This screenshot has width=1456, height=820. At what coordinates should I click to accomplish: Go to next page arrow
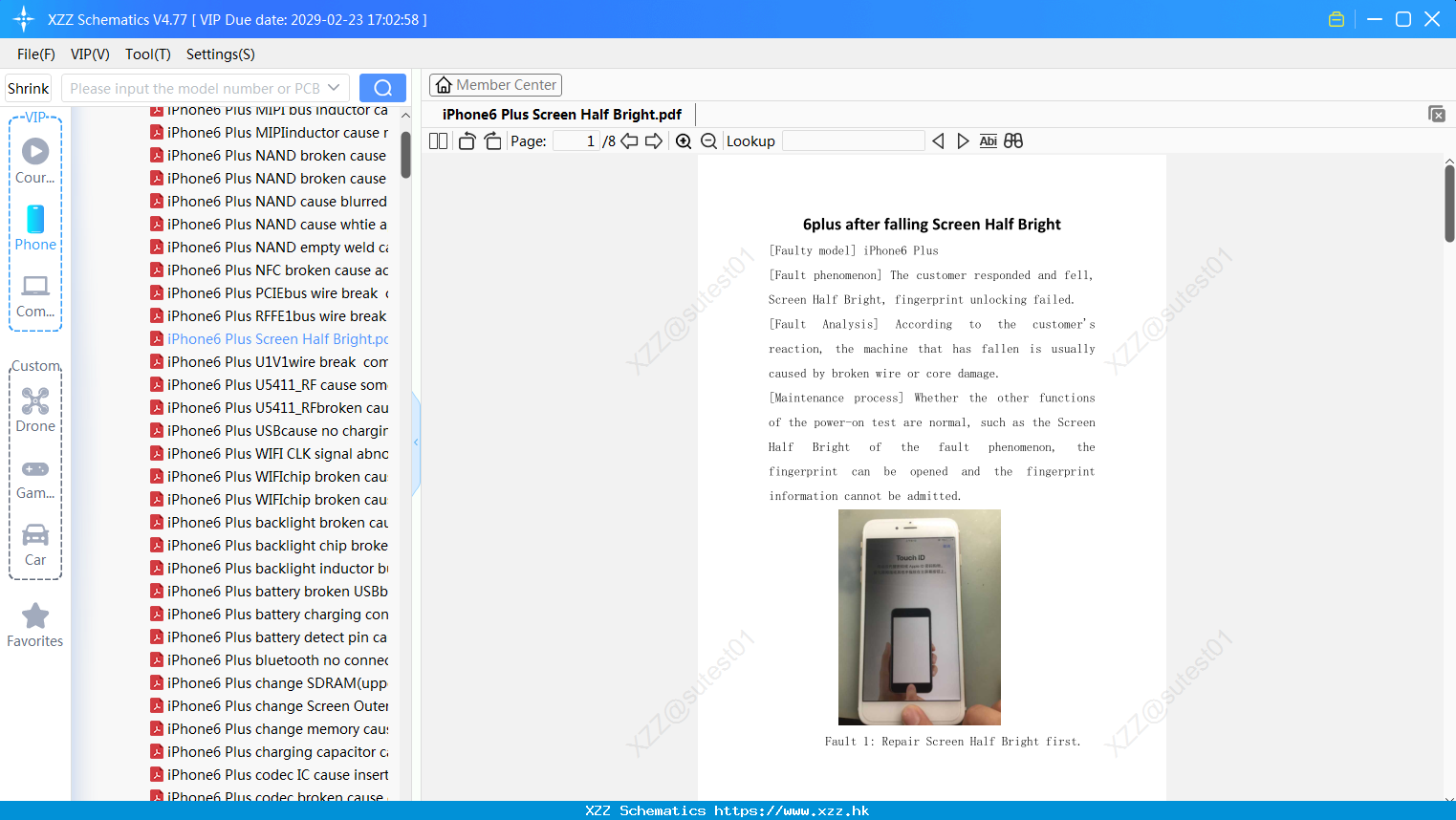pos(654,141)
